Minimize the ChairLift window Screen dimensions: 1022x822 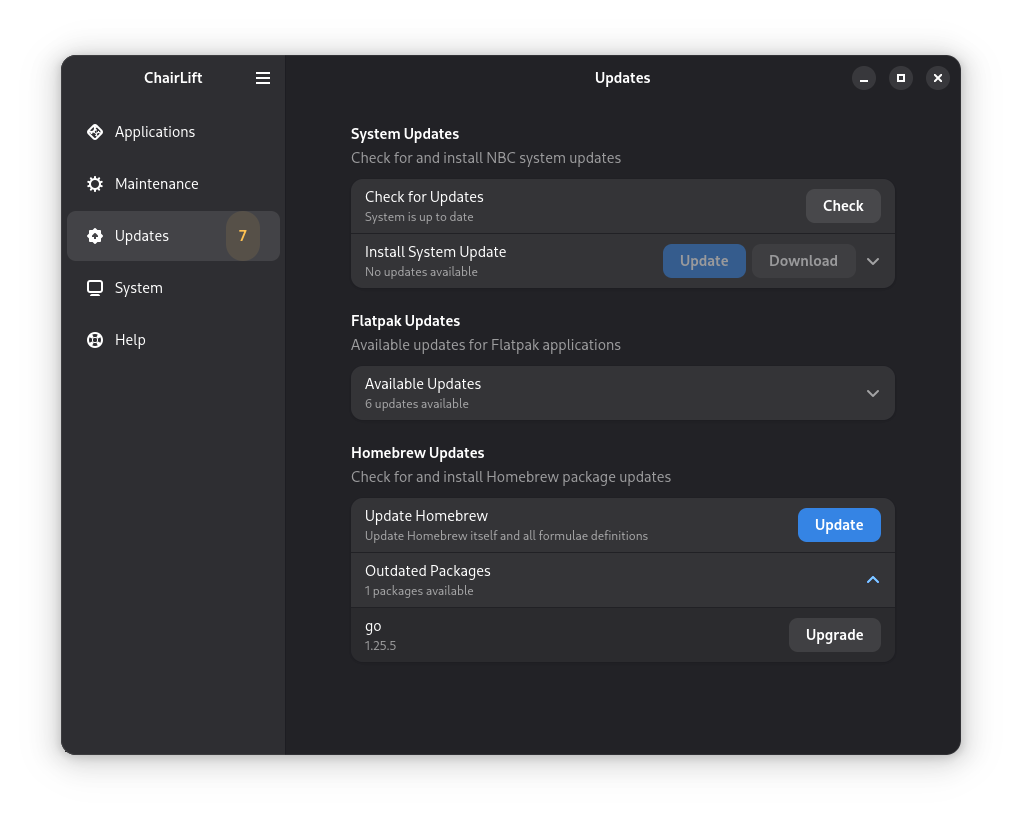865,78
